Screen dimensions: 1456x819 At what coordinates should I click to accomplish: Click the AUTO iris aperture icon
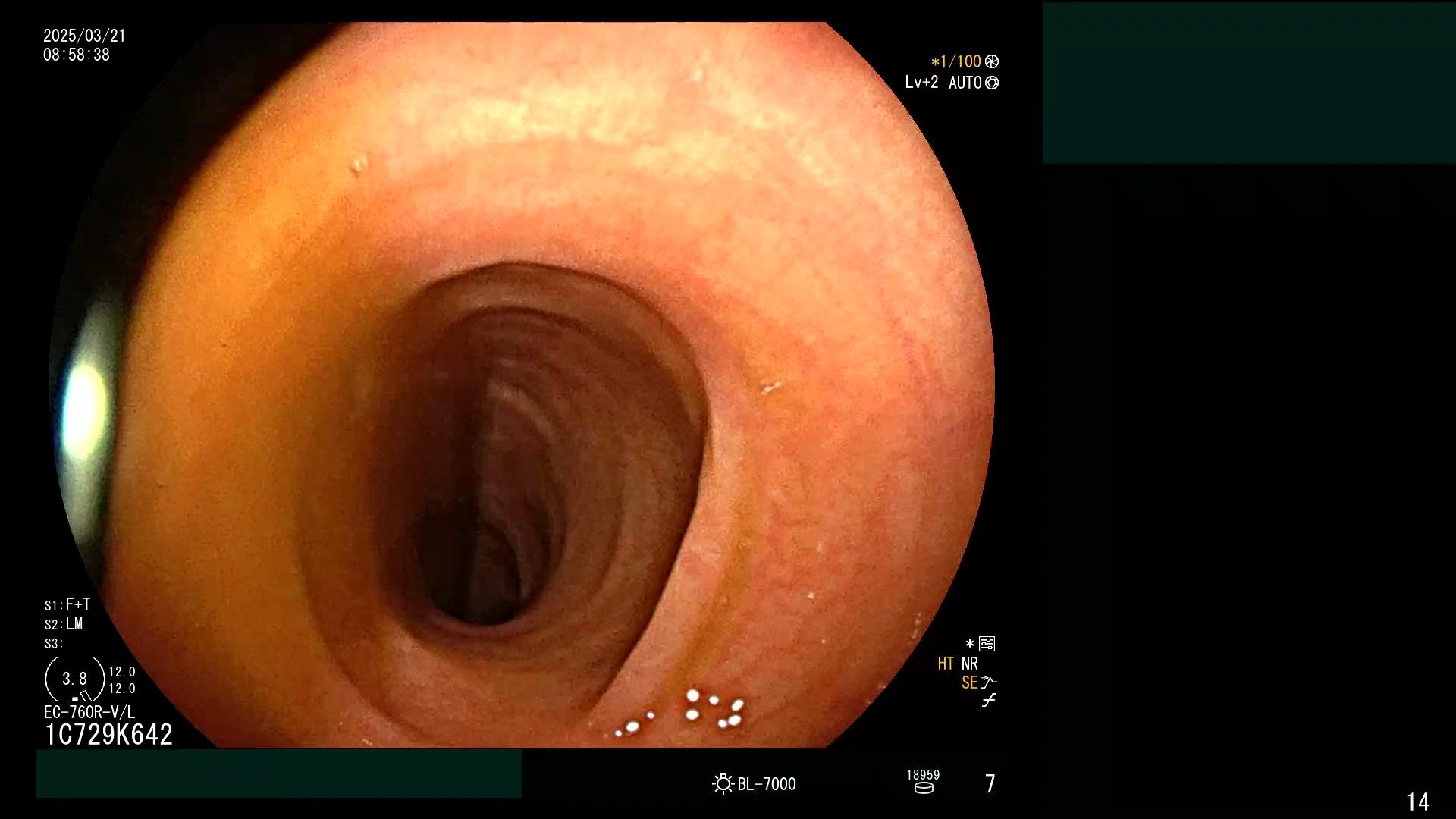[992, 83]
